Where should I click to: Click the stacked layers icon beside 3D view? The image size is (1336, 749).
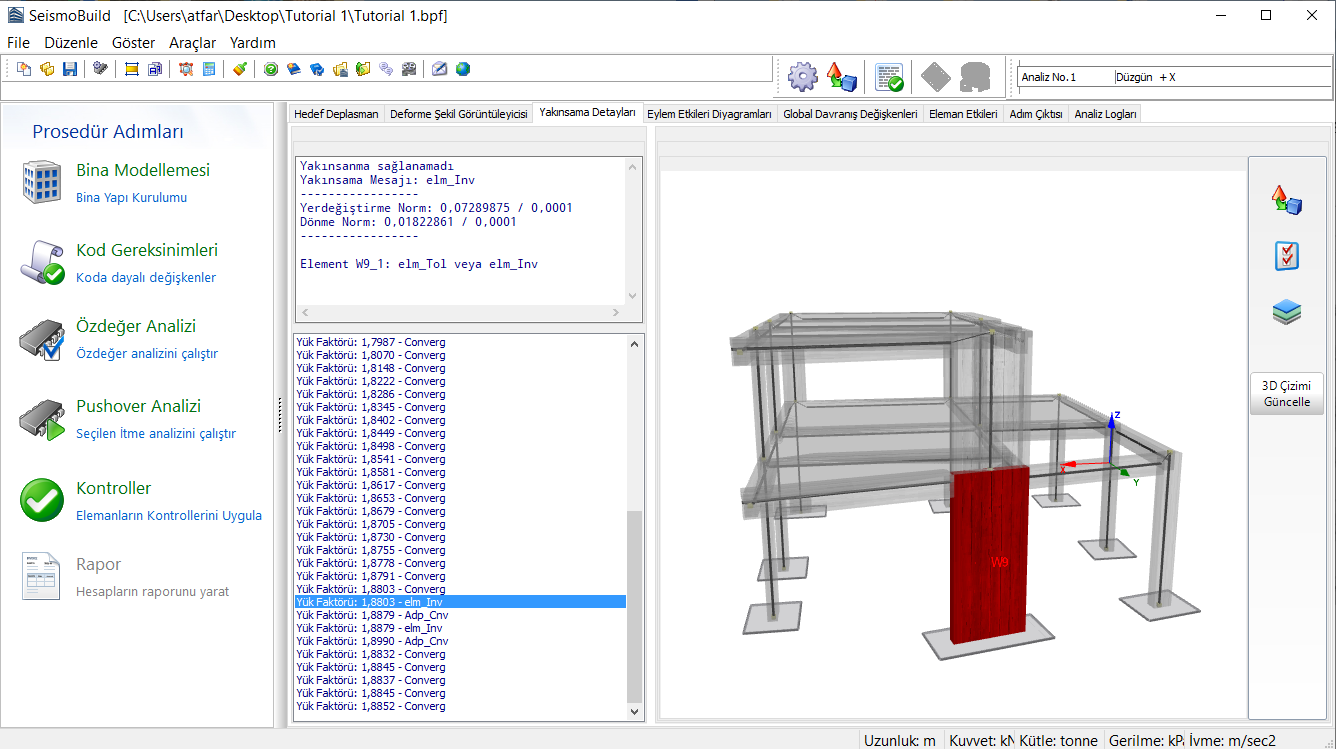pyautogui.click(x=1286, y=312)
